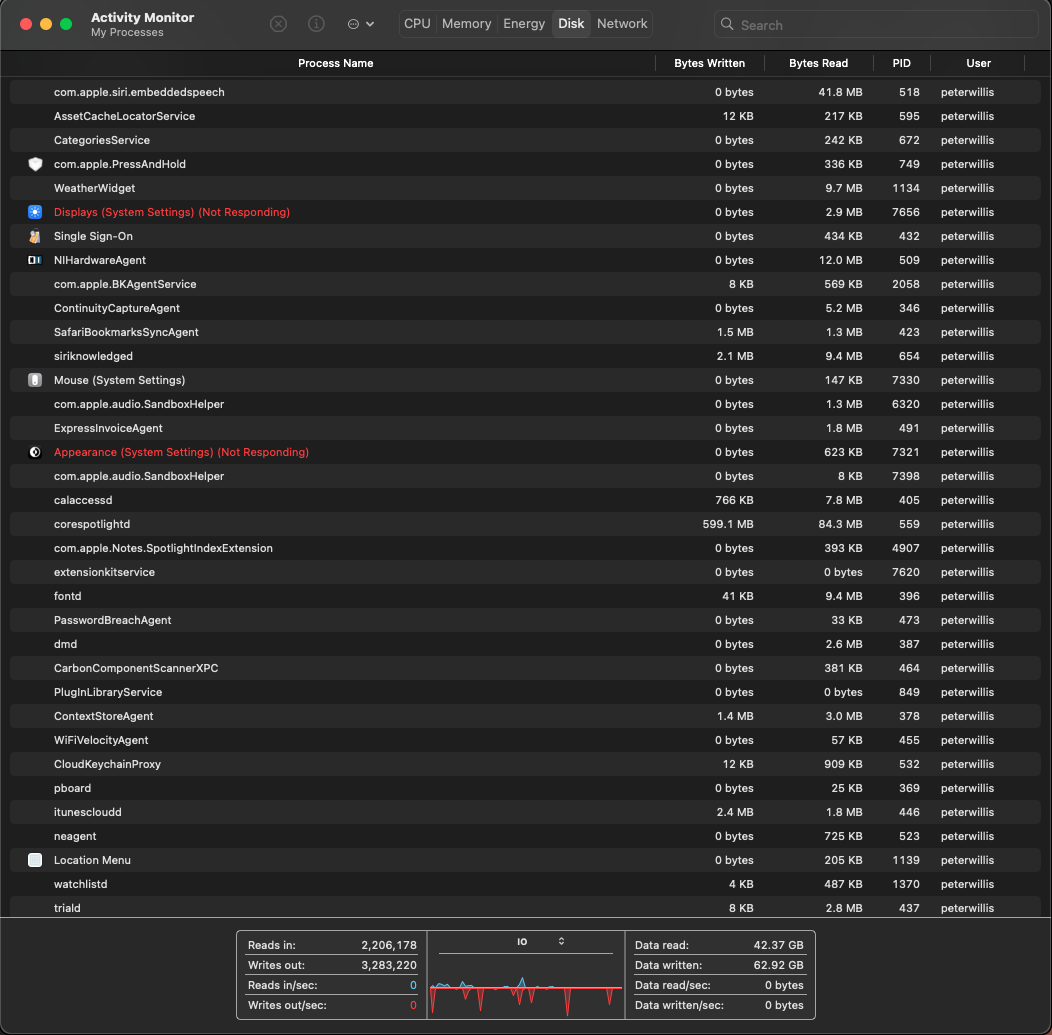Sort by Bytes Written column
This screenshot has width=1052, height=1035.
(x=709, y=63)
